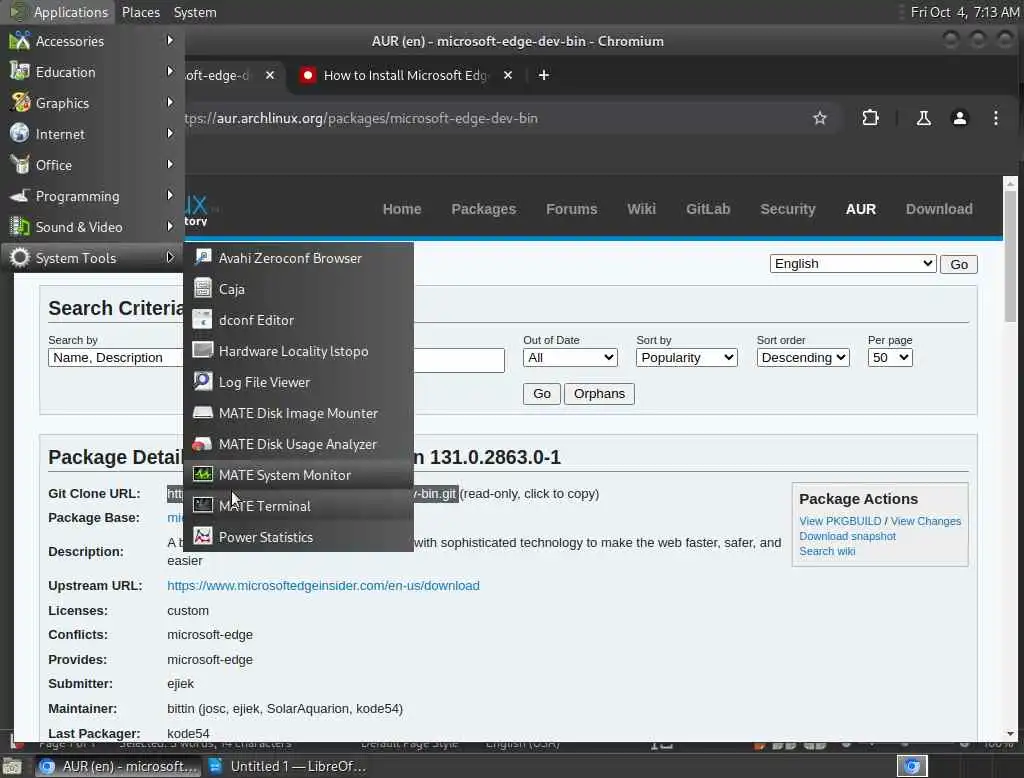
Task: Open the microsoftedgeinsider upstream URL
Action: [x=323, y=586]
